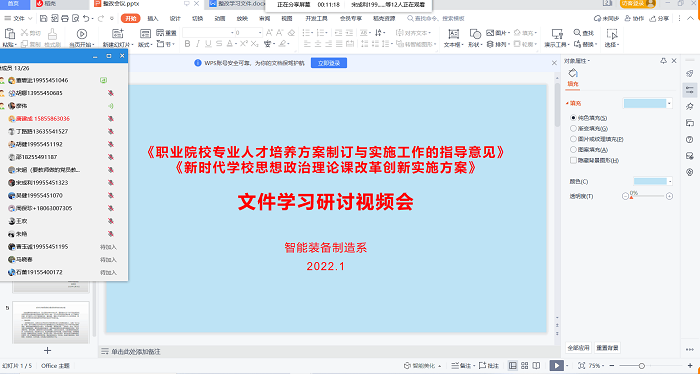This screenshot has width=700, height=374.
Task: Click the Collaborate button at top right
Action: pos(634,18)
